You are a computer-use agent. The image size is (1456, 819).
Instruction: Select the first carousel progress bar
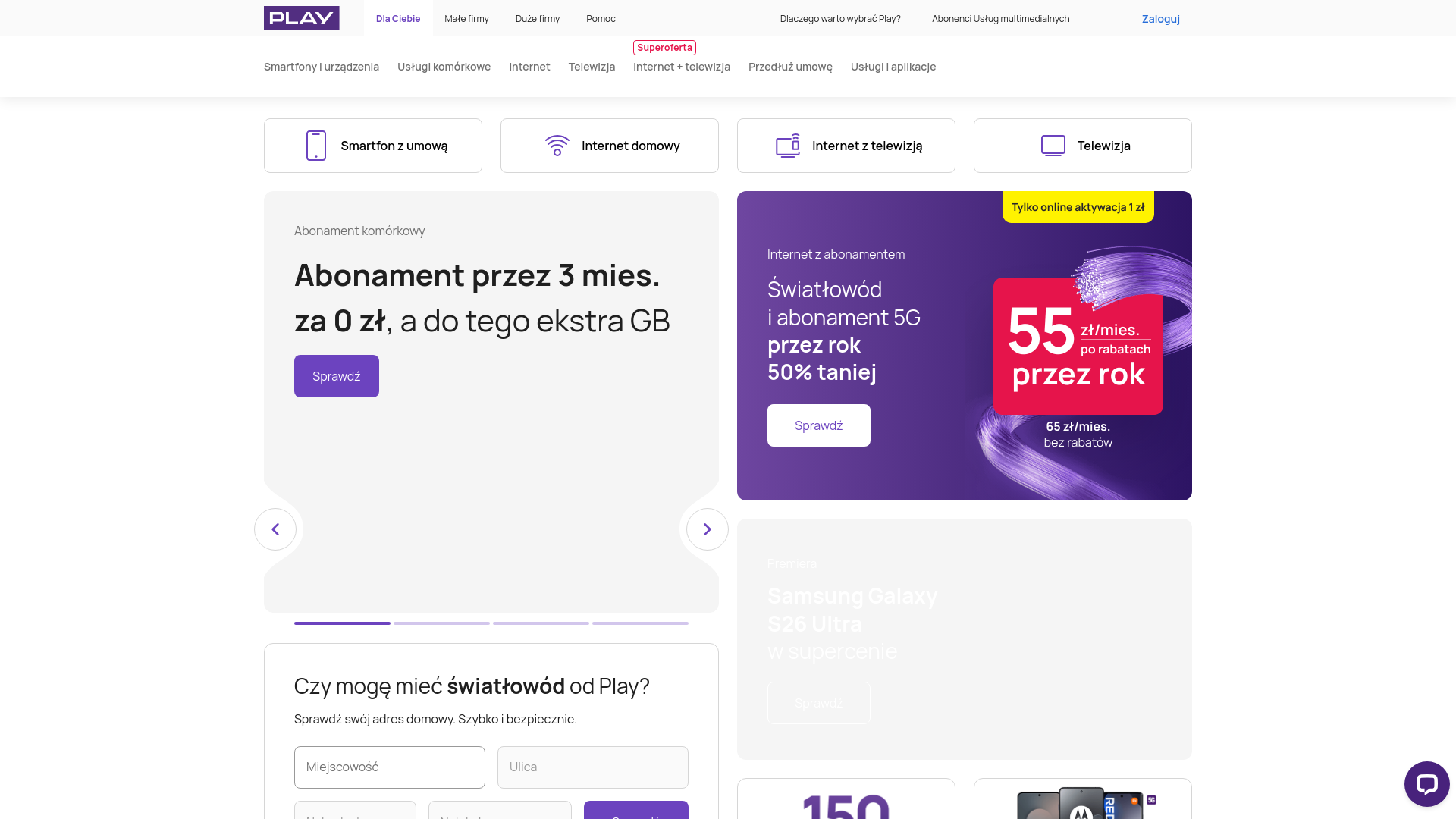tap(342, 623)
